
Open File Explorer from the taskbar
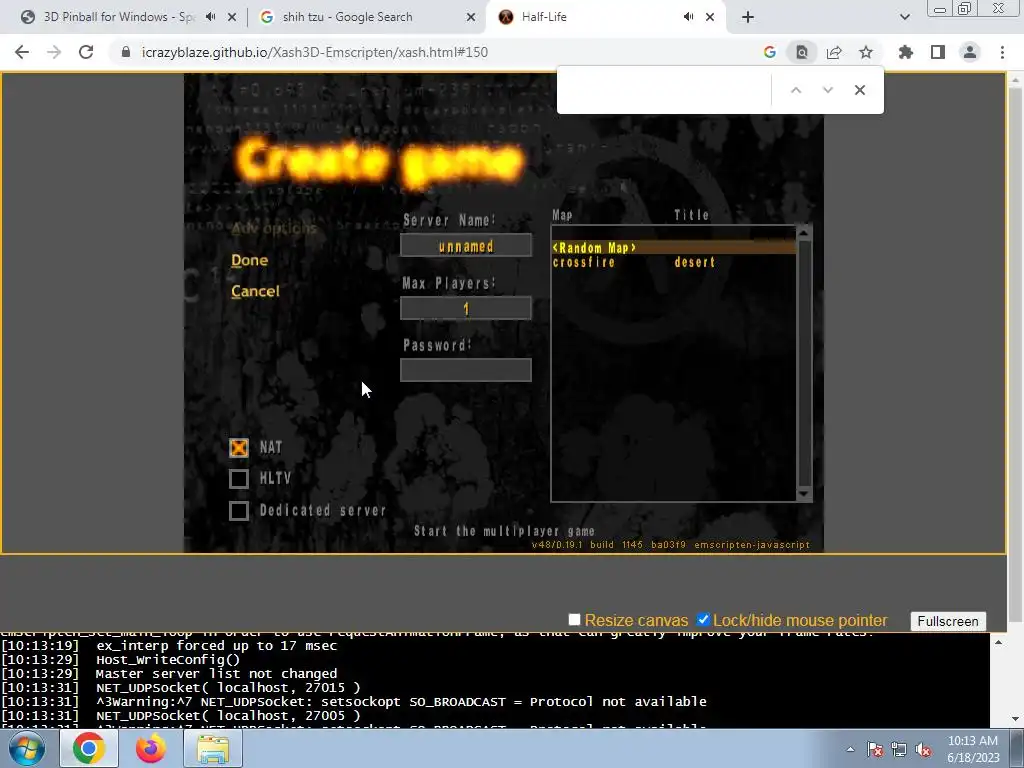point(213,749)
